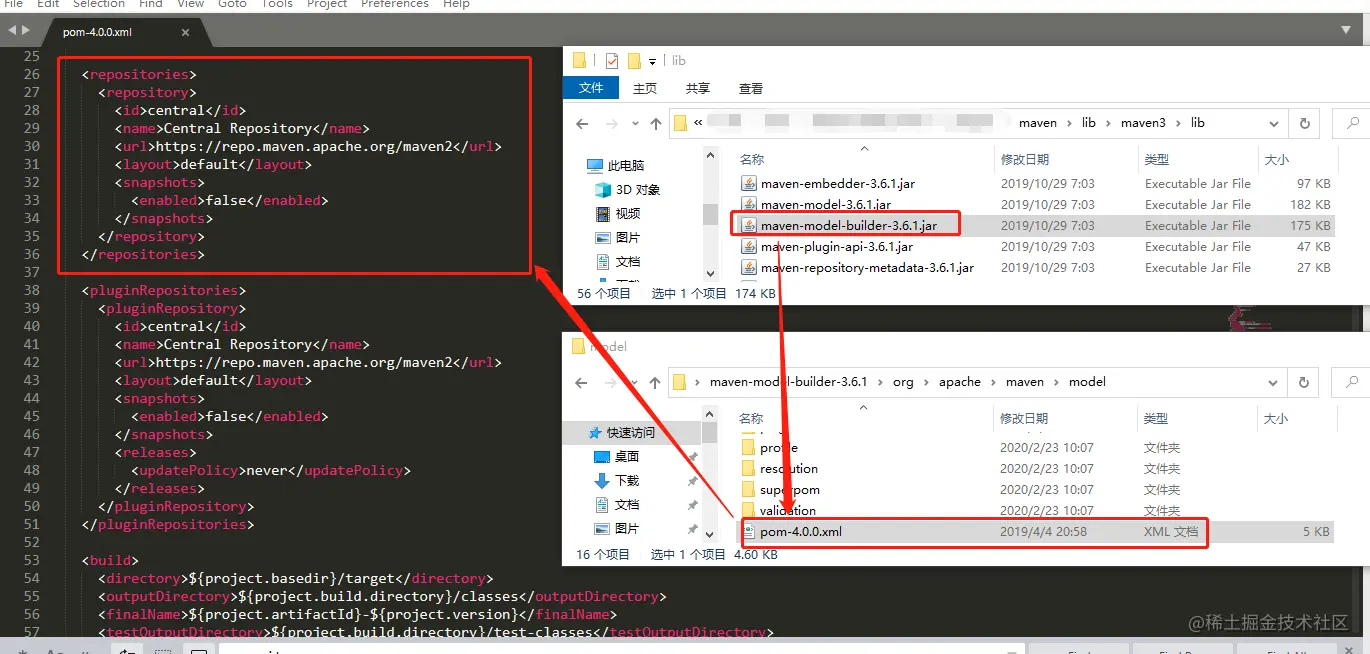The image size is (1370, 654).
Task: Click the scroll-up arrow of lib navigation pane
Action: click(x=710, y=157)
